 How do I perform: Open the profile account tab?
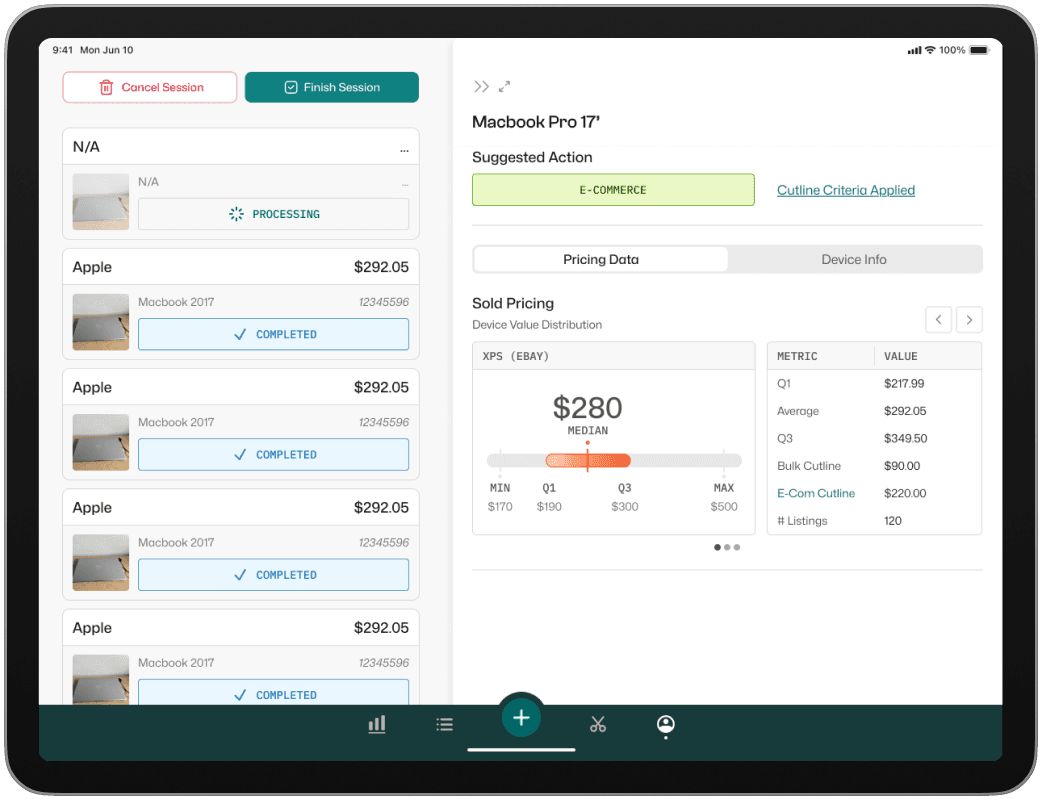(666, 725)
